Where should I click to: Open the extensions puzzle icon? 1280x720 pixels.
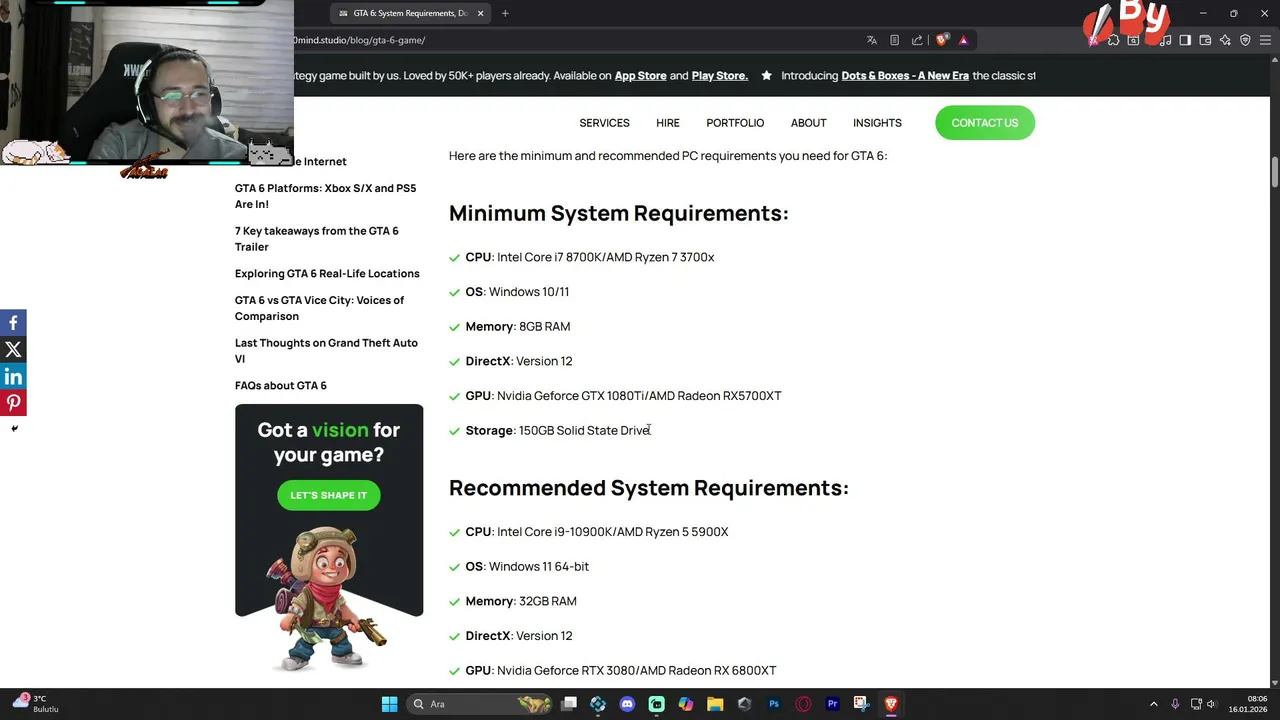1113,40
